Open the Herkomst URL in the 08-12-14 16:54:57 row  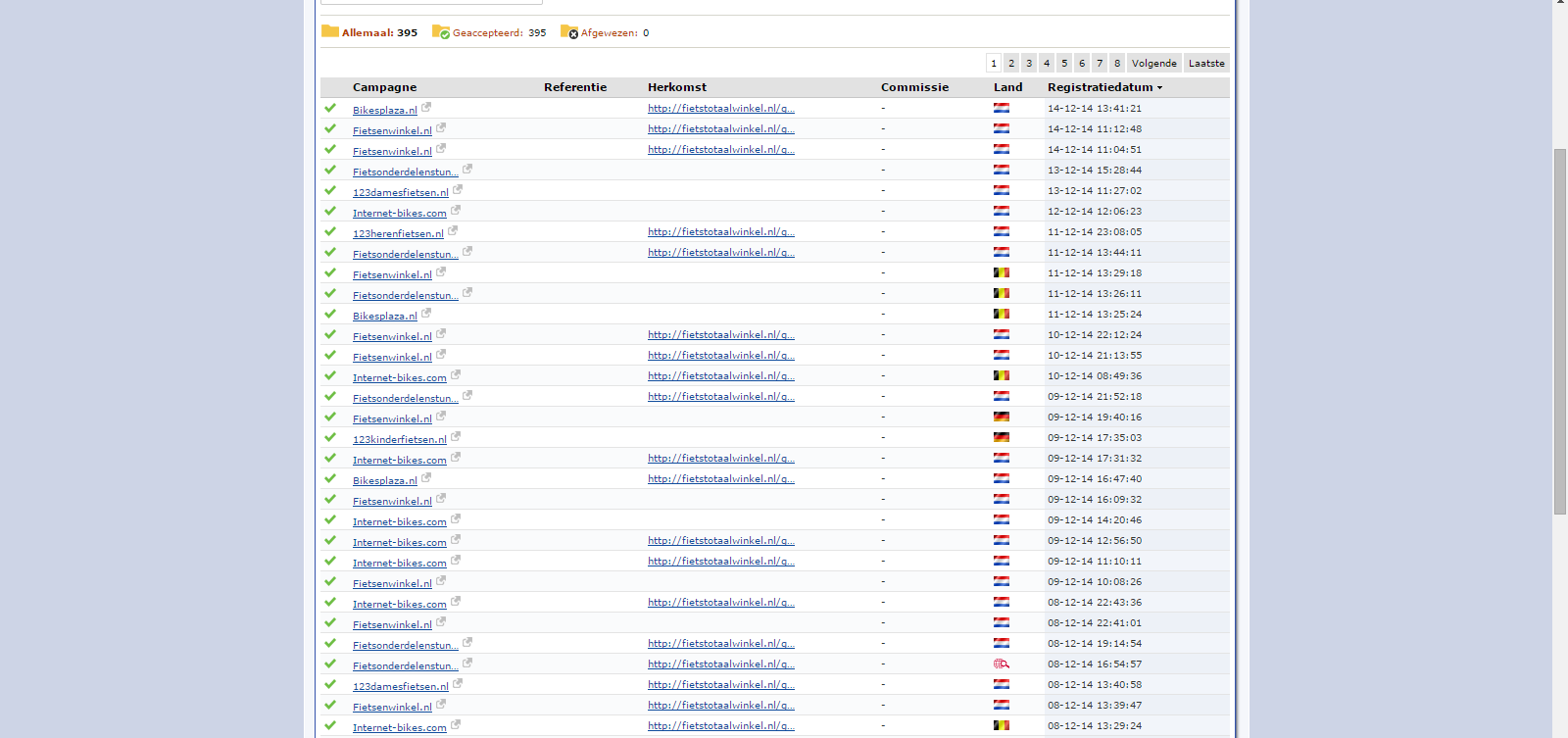[721, 664]
